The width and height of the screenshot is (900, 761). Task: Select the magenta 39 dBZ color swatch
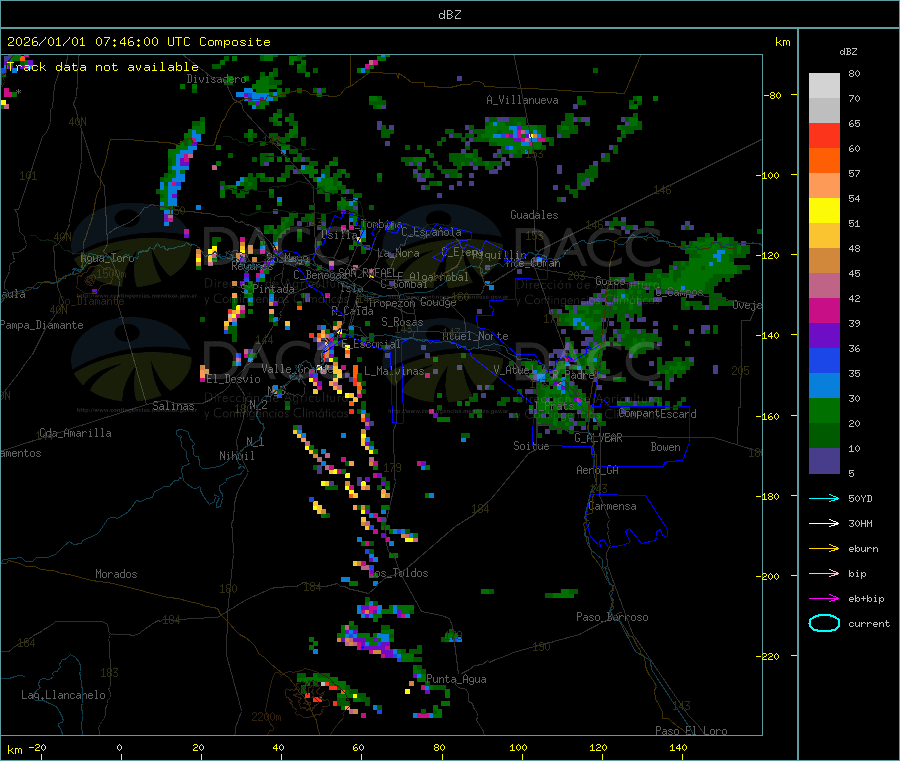pos(824,310)
